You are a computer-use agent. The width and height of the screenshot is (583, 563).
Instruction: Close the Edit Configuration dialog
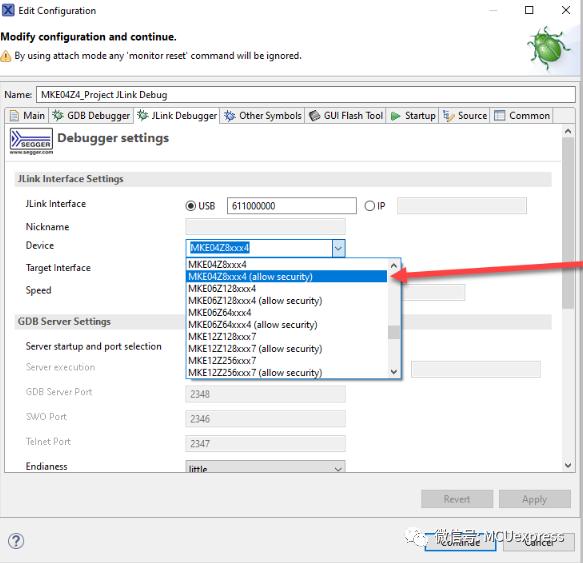click(x=566, y=10)
